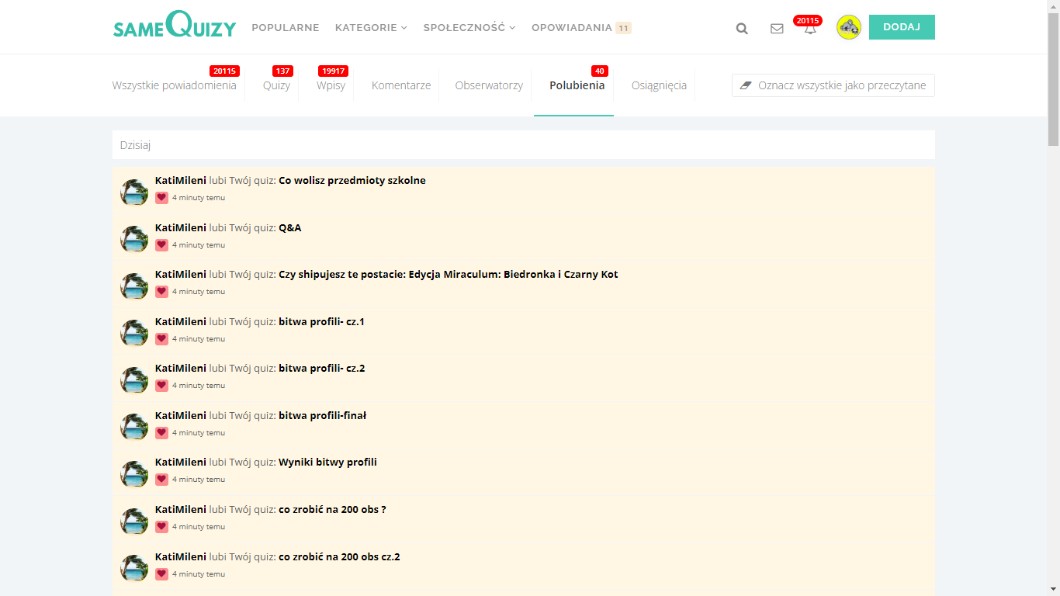The image size is (1060, 596).
Task: Click Oznacz wszystkie jako przeczytane button
Action: [833, 86]
